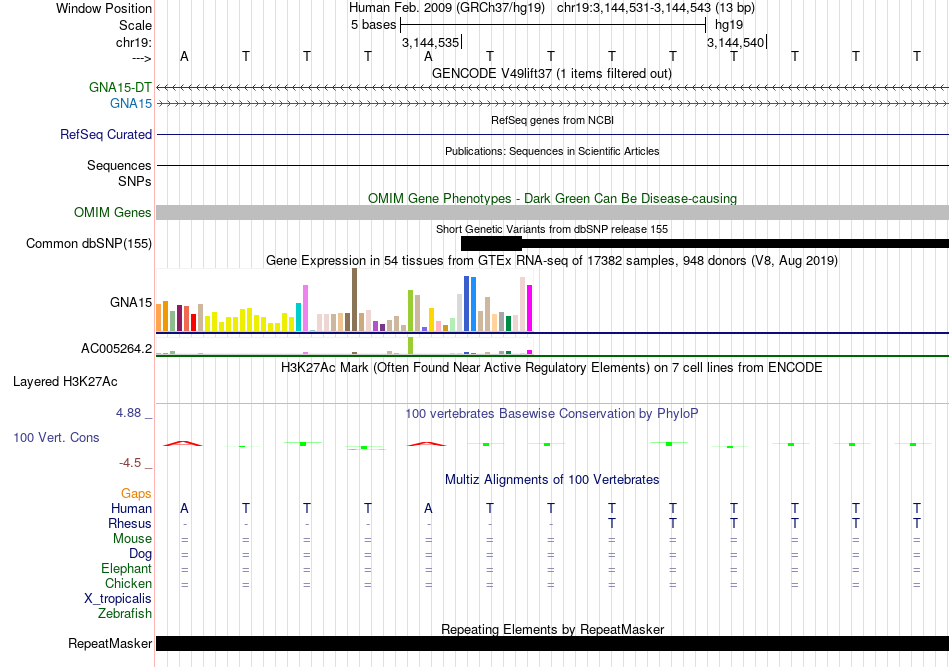The image size is (950, 667).
Task: Click 'Publications: Sequences in Scientific Articles' title
Action: pyautogui.click(x=552, y=151)
